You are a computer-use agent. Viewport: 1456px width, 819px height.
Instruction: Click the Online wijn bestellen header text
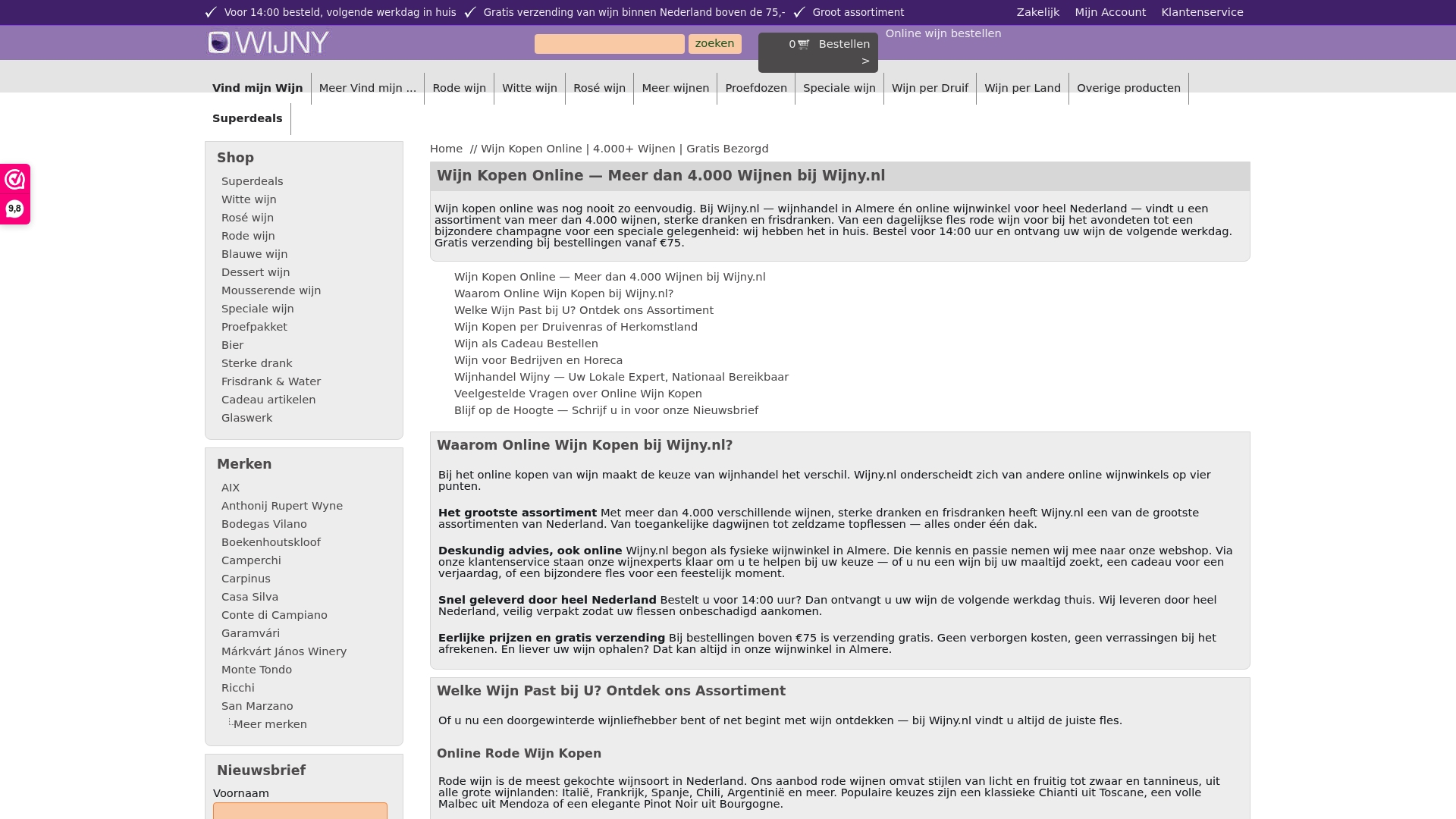click(943, 33)
